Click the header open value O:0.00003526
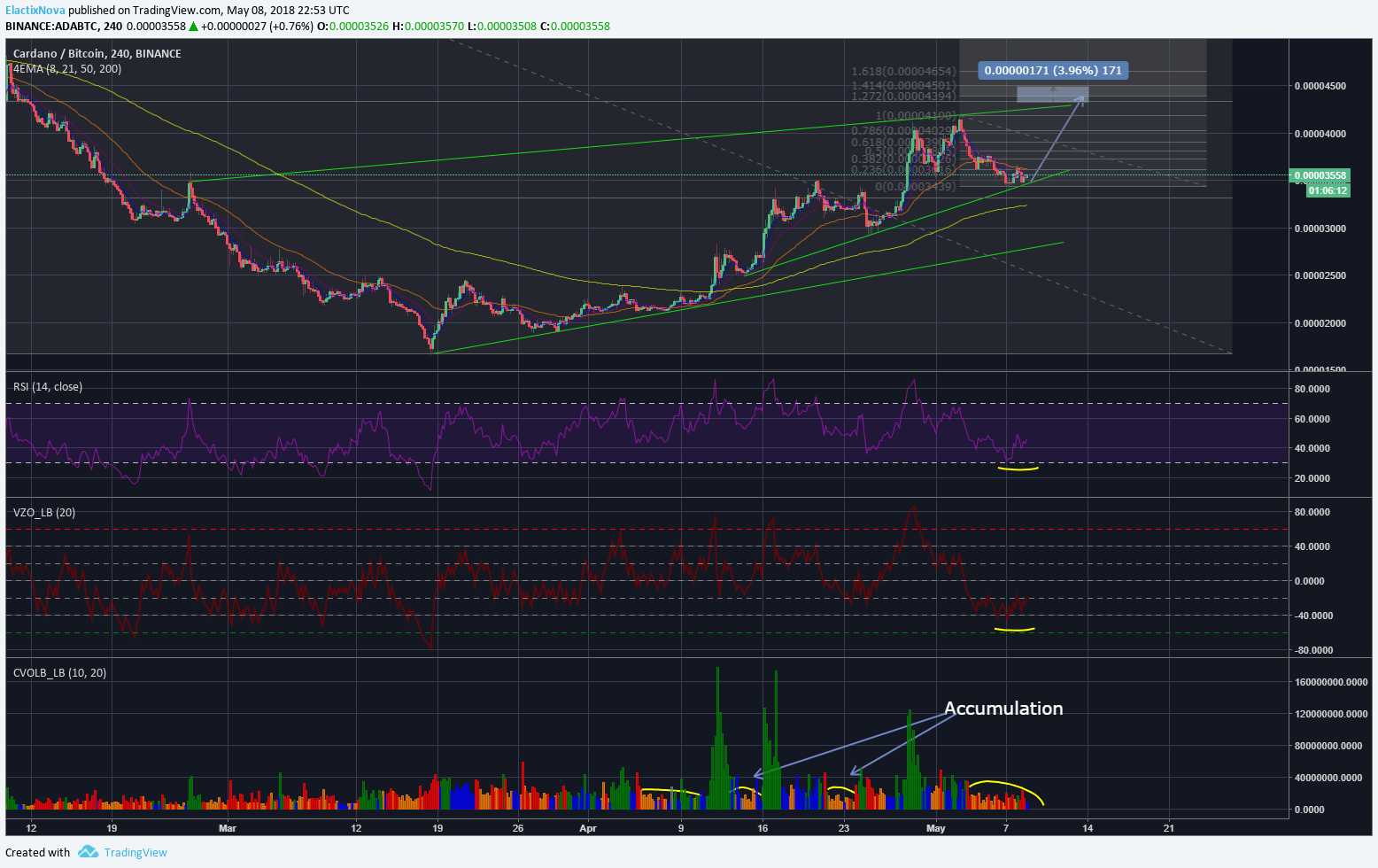 352,26
